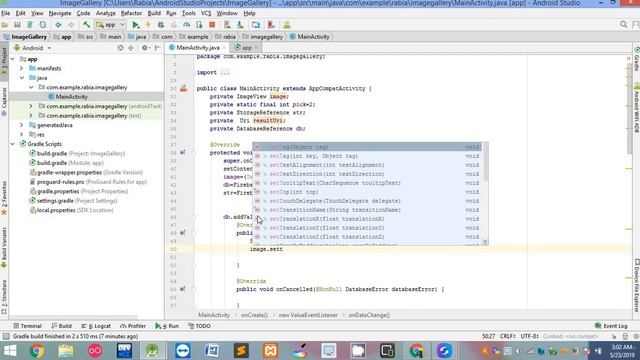Open Android Studio from the taskbar
This screenshot has width=640, height=360.
(x=153, y=351)
